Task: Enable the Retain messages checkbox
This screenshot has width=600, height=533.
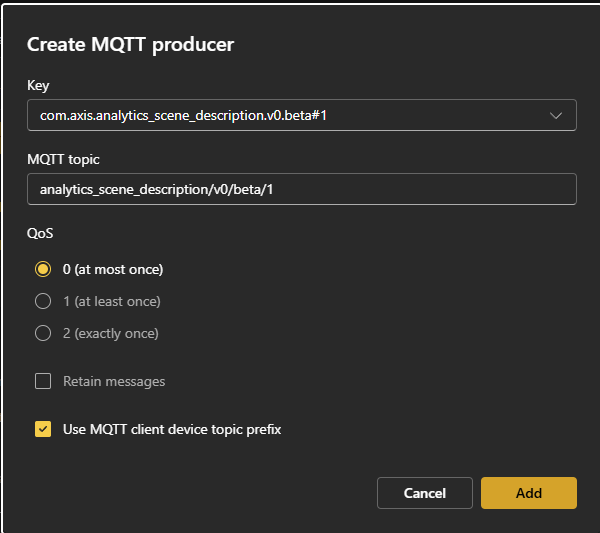Action: pyautogui.click(x=43, y=381)
